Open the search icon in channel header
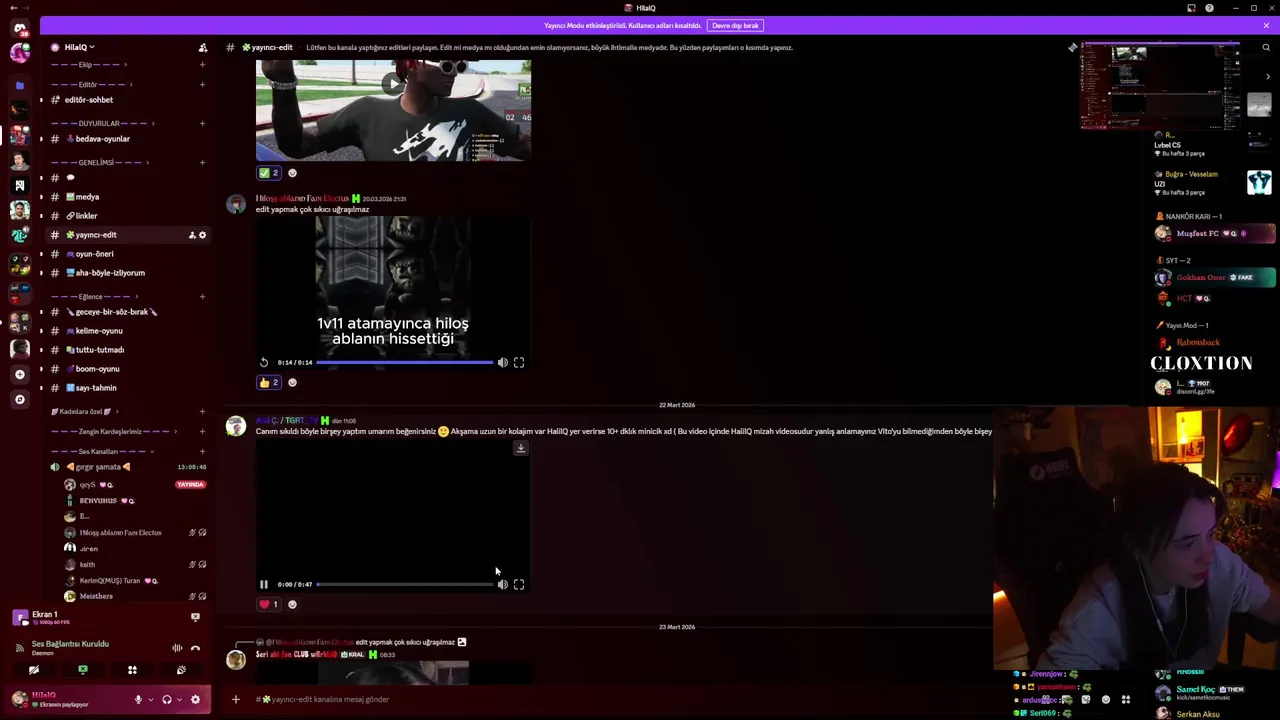 (1266, 47)
